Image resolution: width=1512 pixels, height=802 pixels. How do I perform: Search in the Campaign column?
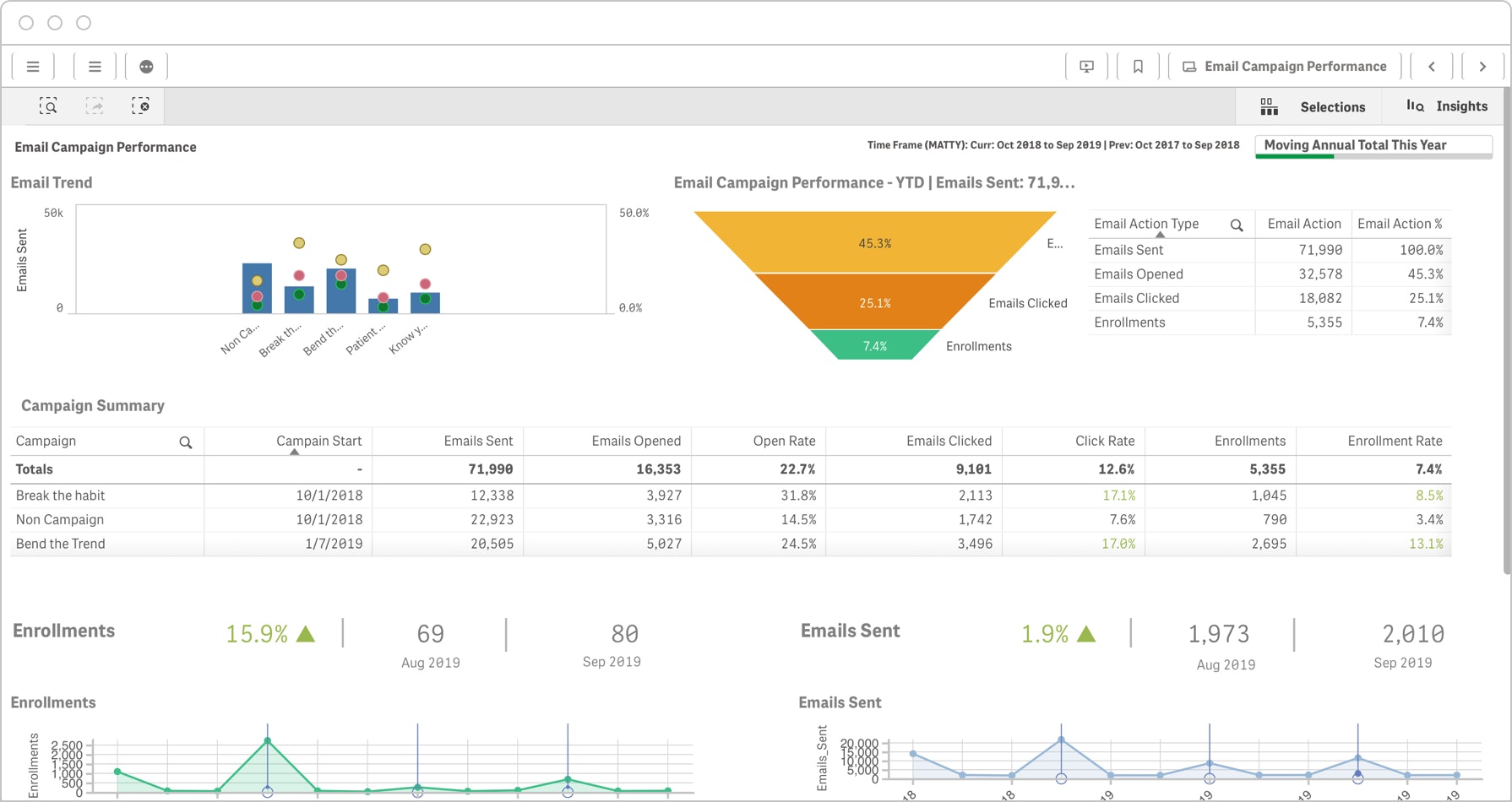click(x=186, y=442)
